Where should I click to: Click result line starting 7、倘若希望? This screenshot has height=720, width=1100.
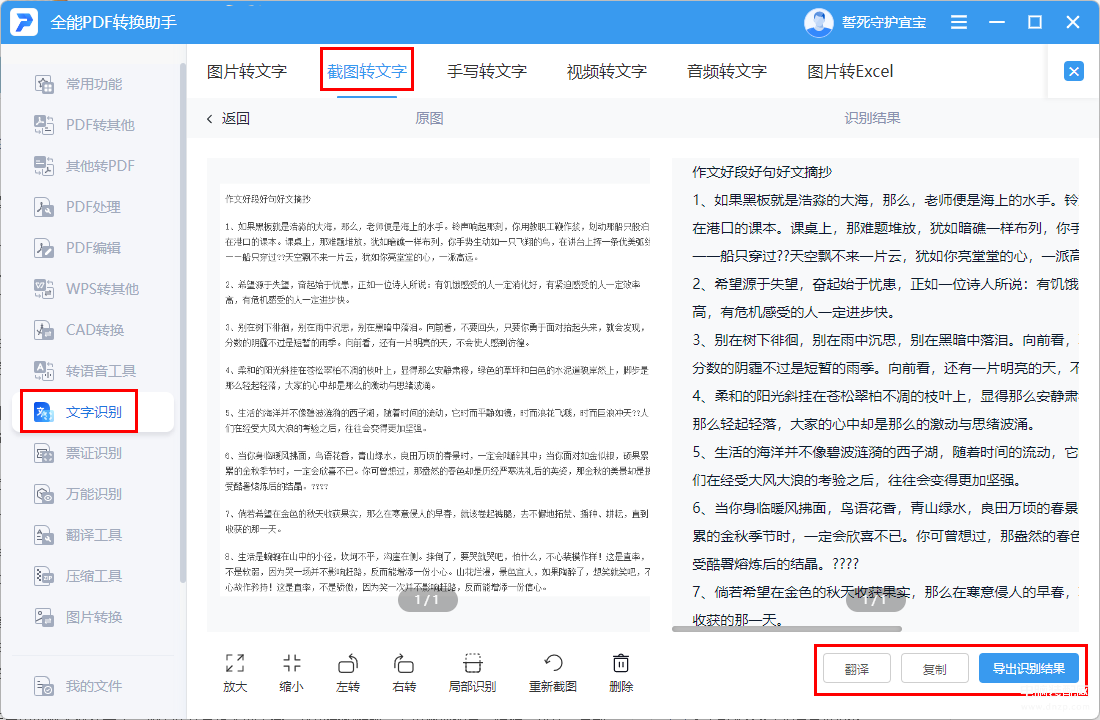pos(885,592)
